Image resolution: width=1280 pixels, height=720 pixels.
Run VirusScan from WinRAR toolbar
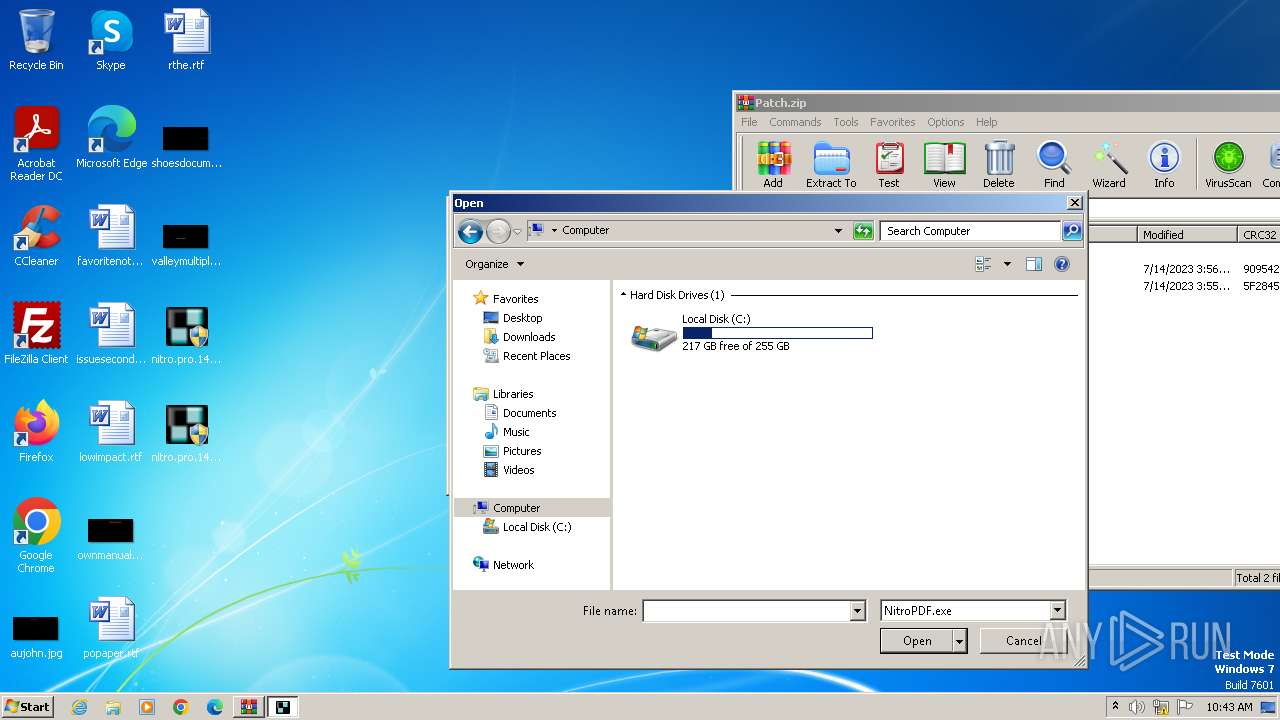coord(1228,165)
